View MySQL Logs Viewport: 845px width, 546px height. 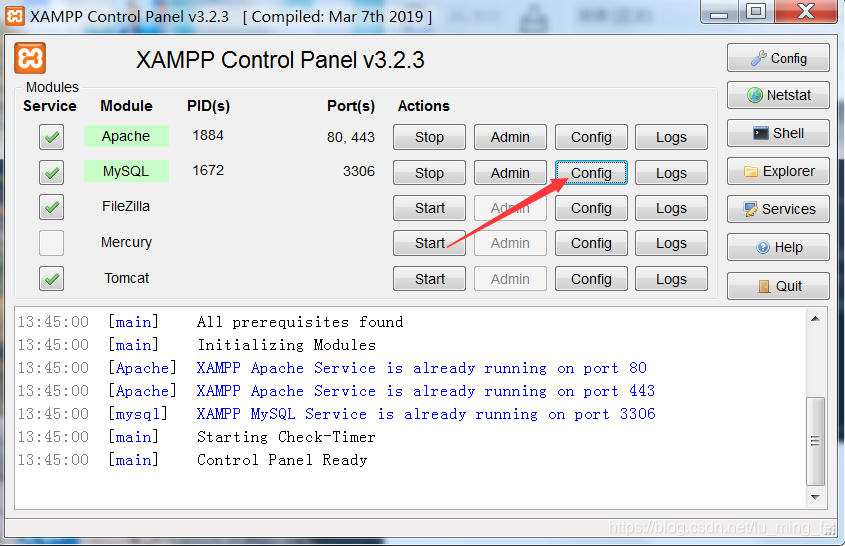point(671,173)
